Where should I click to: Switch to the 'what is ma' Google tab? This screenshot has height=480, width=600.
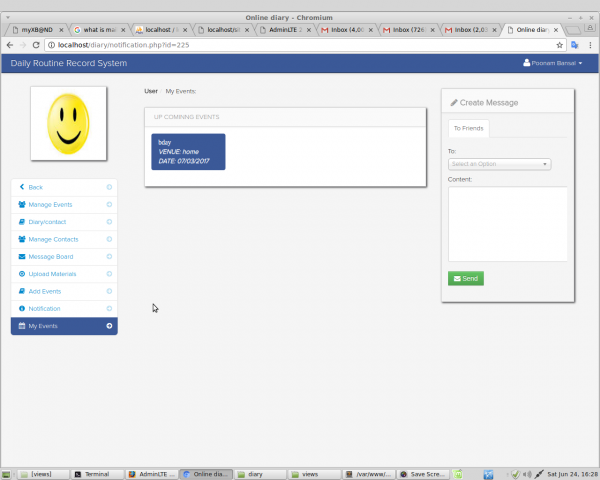click(x=99, y=30)
